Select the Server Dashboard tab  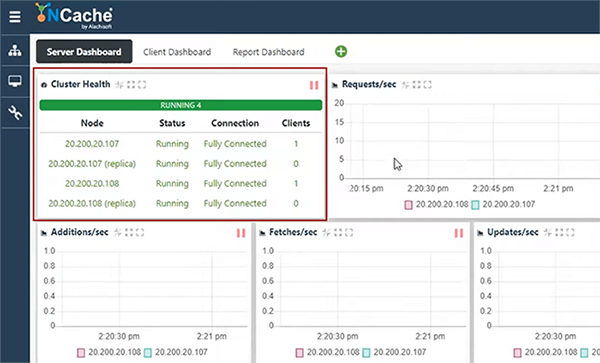click(84, 52)
